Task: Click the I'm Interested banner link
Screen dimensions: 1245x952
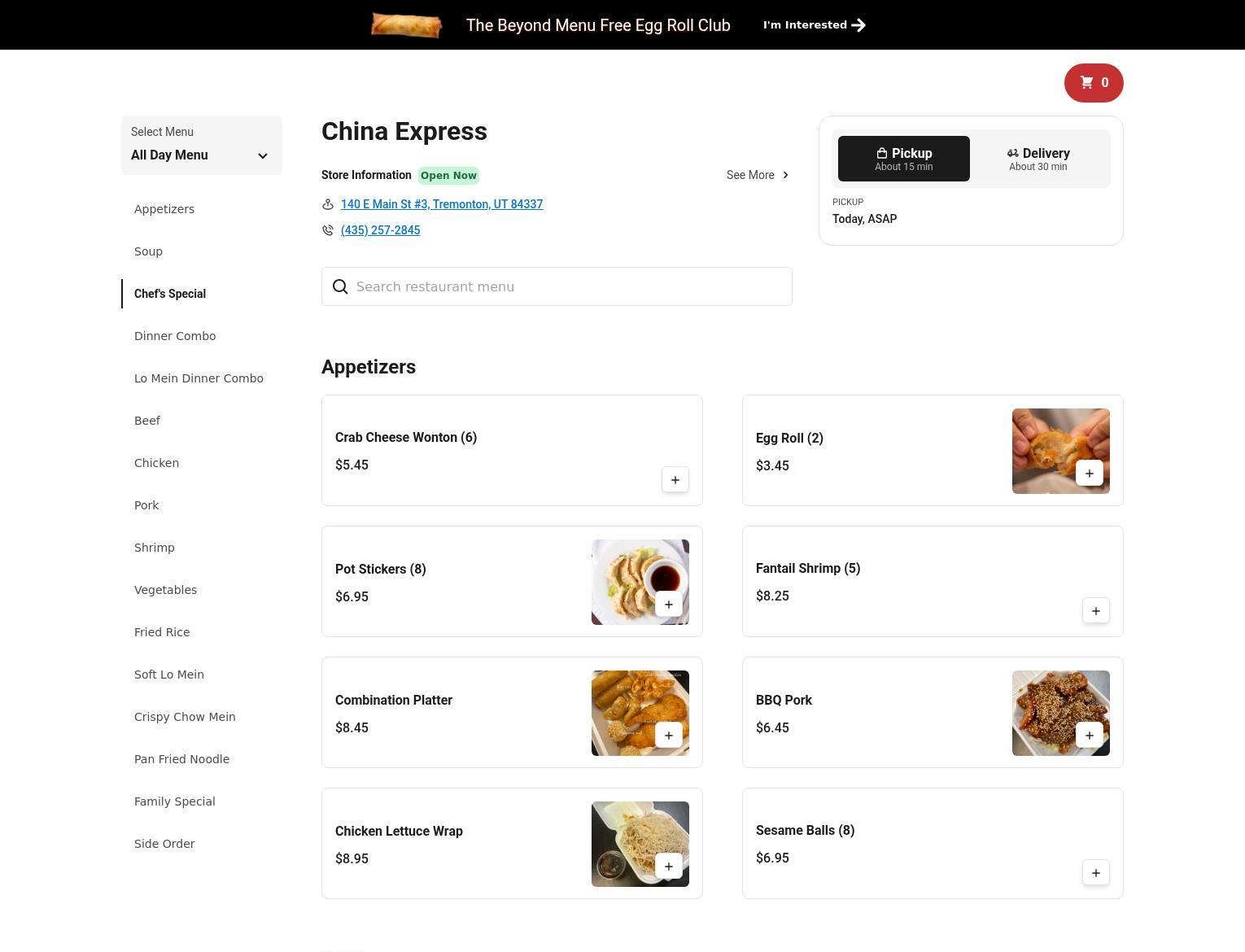Action: point(814,25)
